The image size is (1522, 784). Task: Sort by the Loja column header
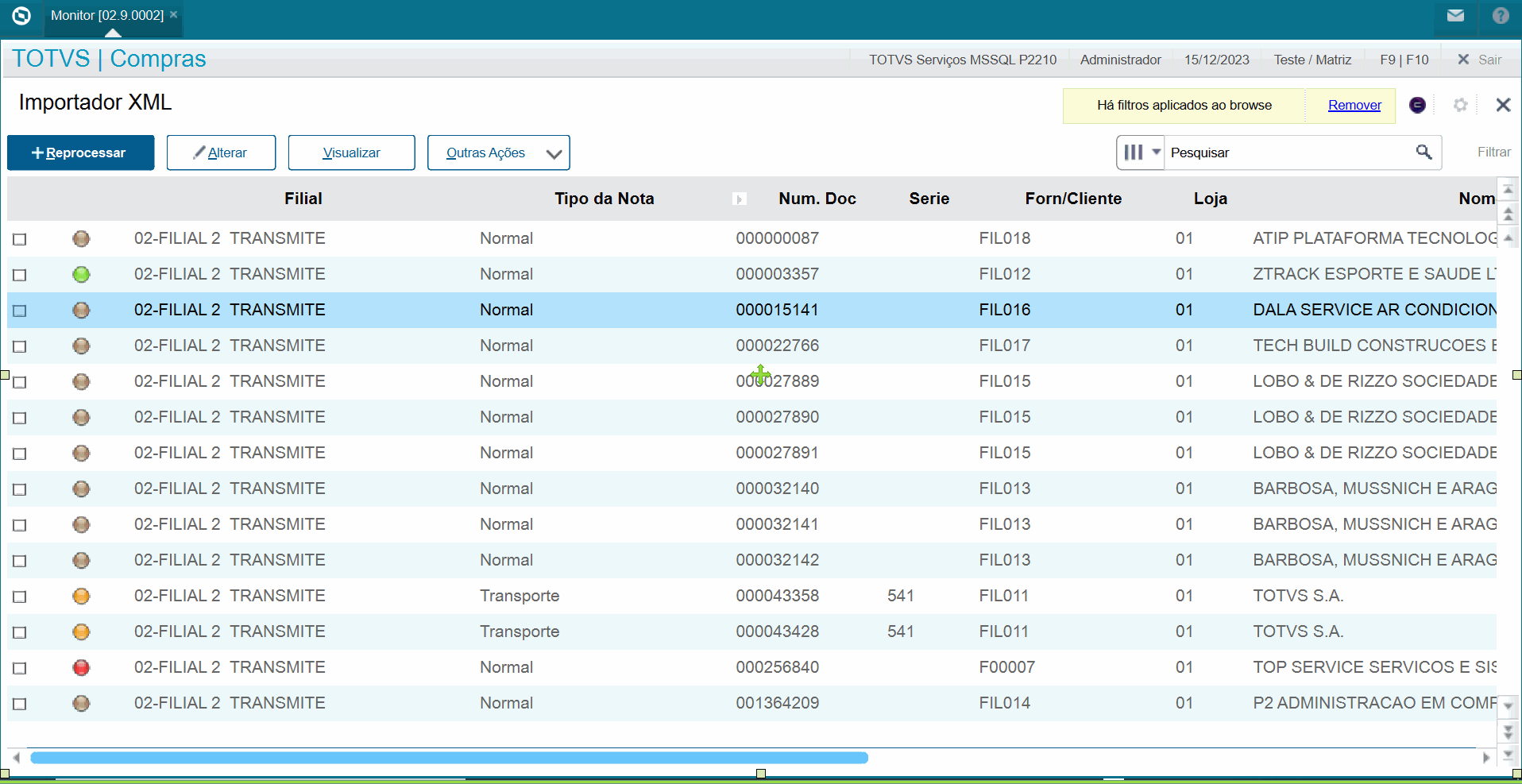click(x=1211, y=199)
